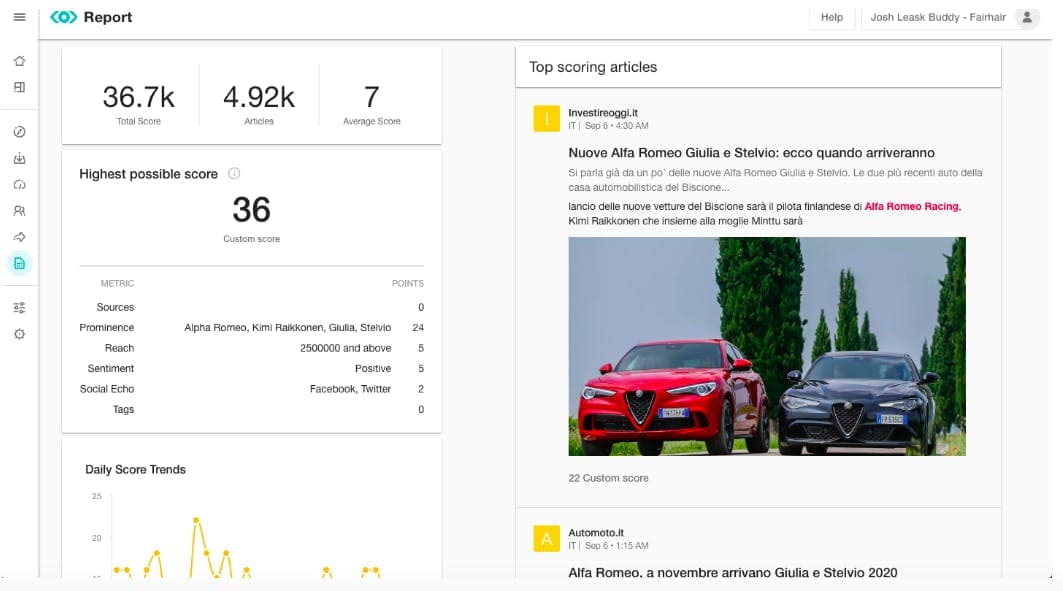The image size is (1063, 591).
Task: Click the highlighted Report document icon
Action: point(19,263)
